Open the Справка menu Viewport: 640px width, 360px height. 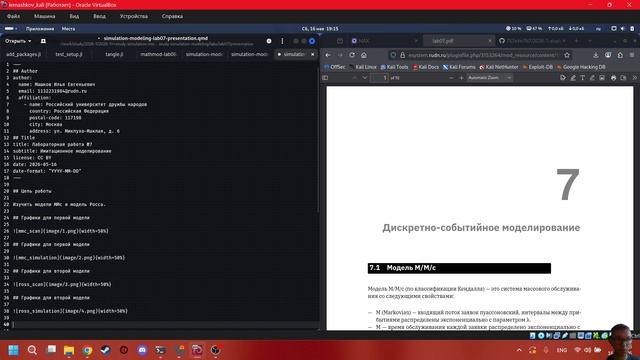(x=172, y=16)
